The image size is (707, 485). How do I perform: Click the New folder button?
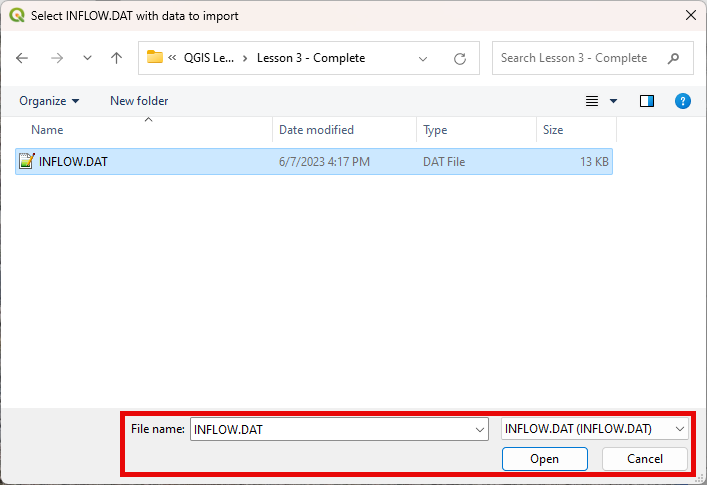point(139,101)
